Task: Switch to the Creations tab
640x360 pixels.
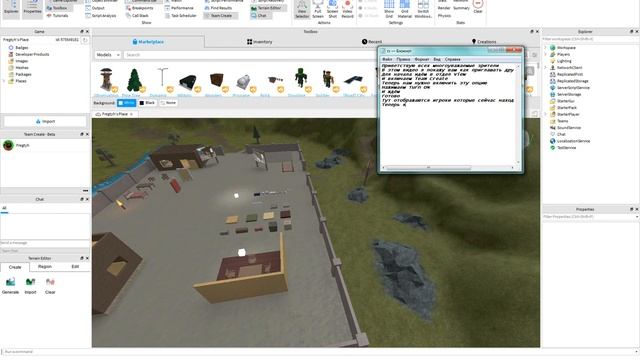Action: point(484,42)
